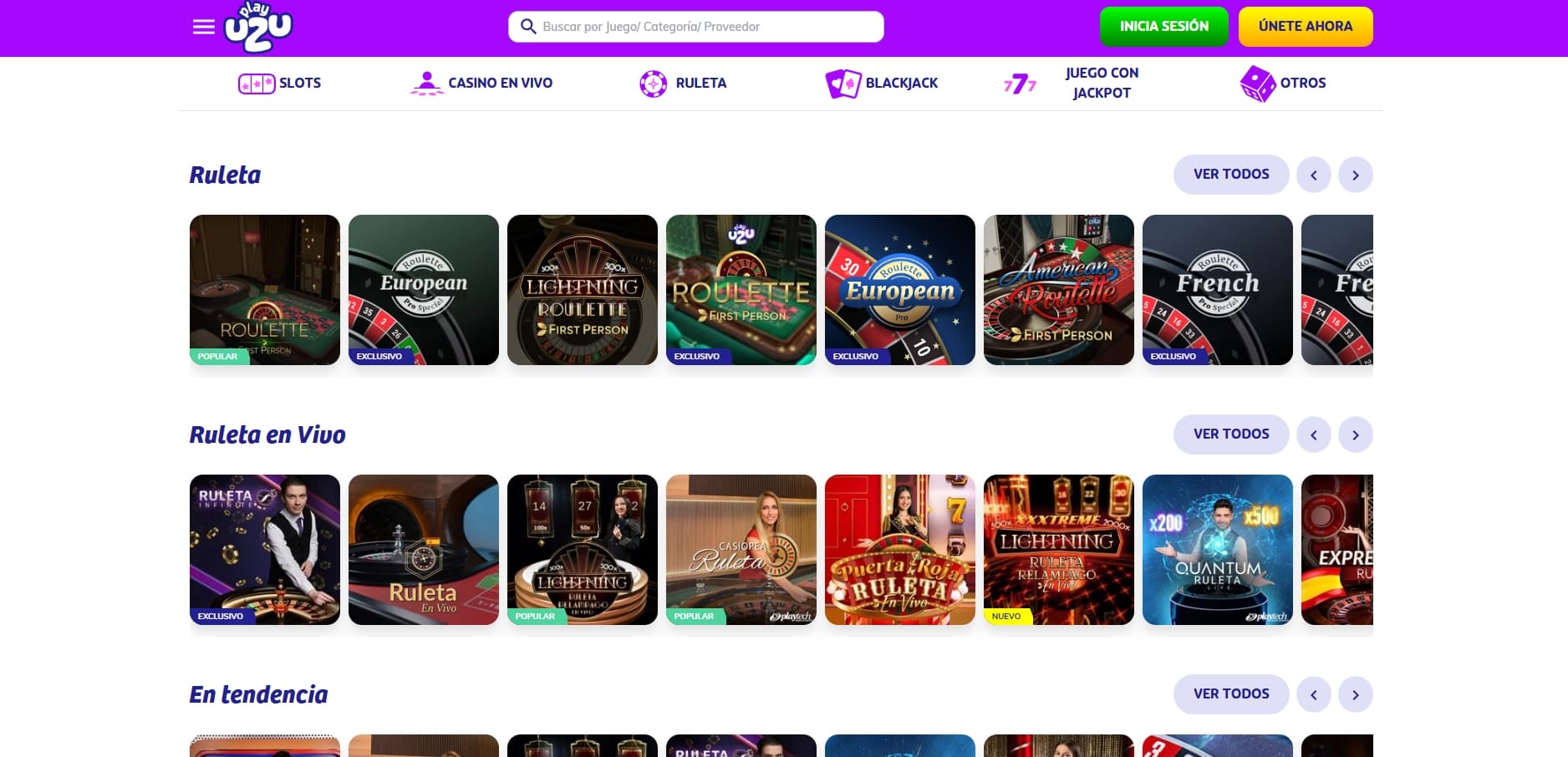
Task: Open the Quantum Ruleta Live game thumbnail
Action: 1218,550
